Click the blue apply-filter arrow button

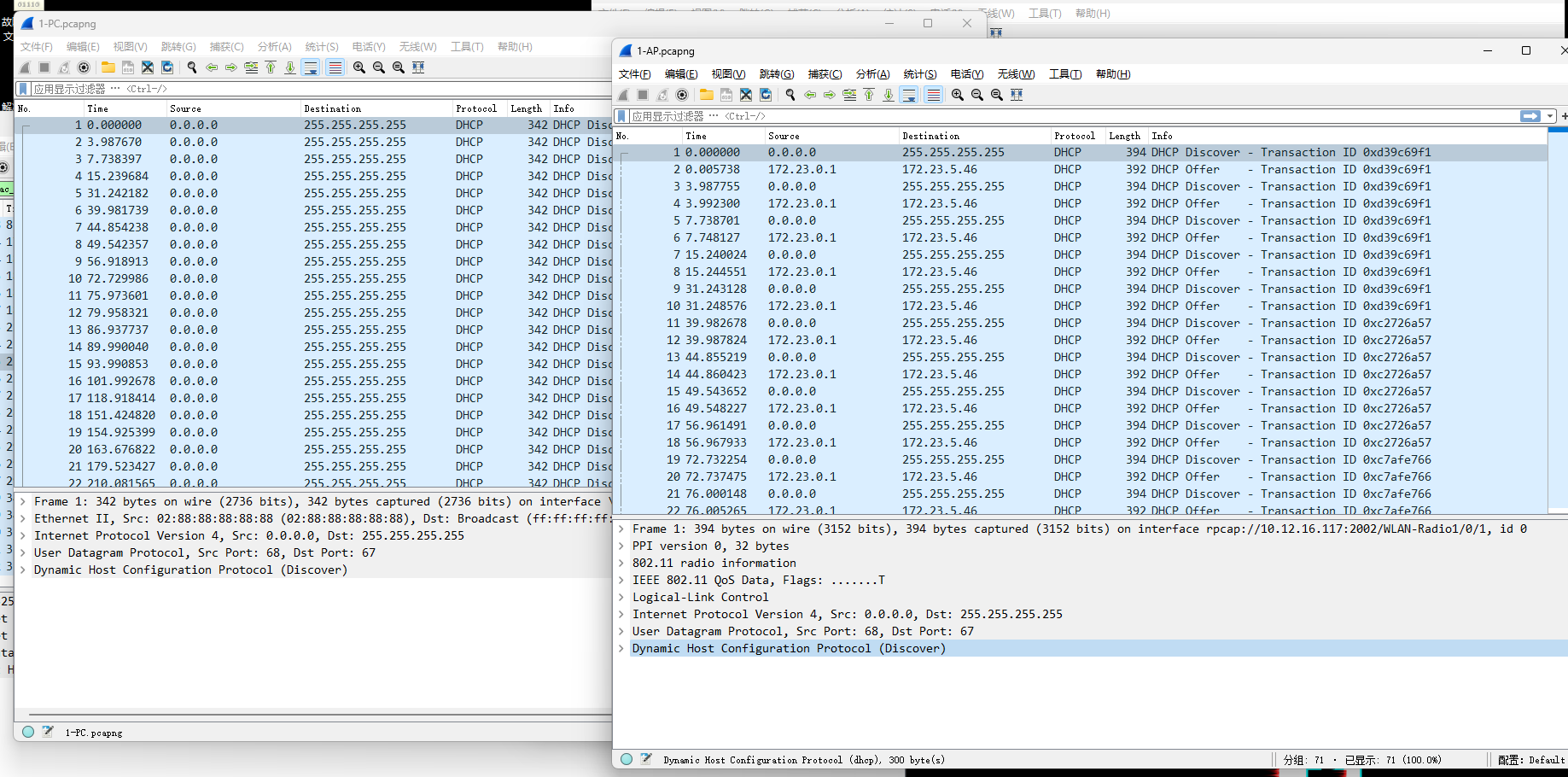[x=1530, y=116]
